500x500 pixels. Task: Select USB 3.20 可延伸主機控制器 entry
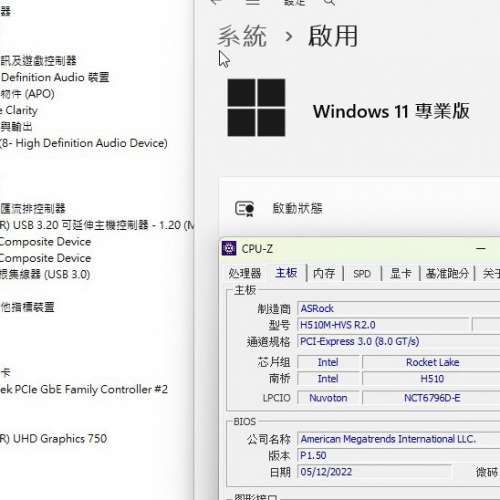pos(97,225)
